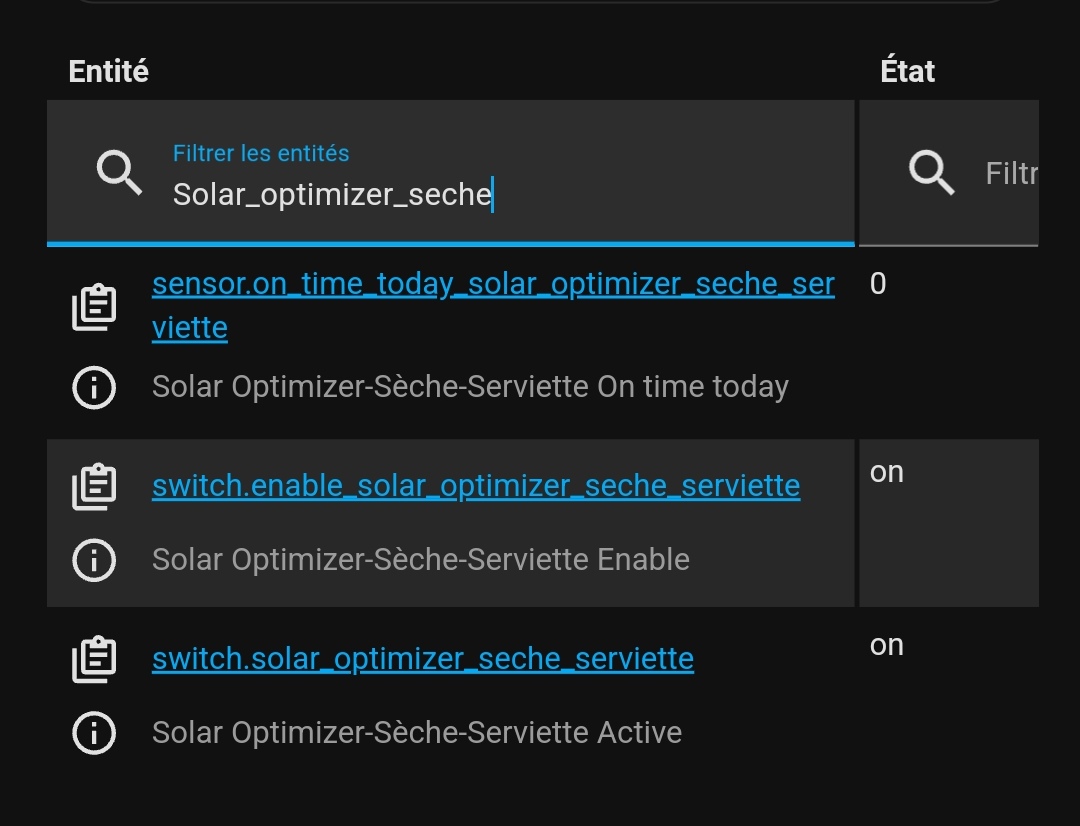This screenshot has height=826, width=1080.
Task: Select the 'on' state of the Enable switch
Action: coord(886,473)
